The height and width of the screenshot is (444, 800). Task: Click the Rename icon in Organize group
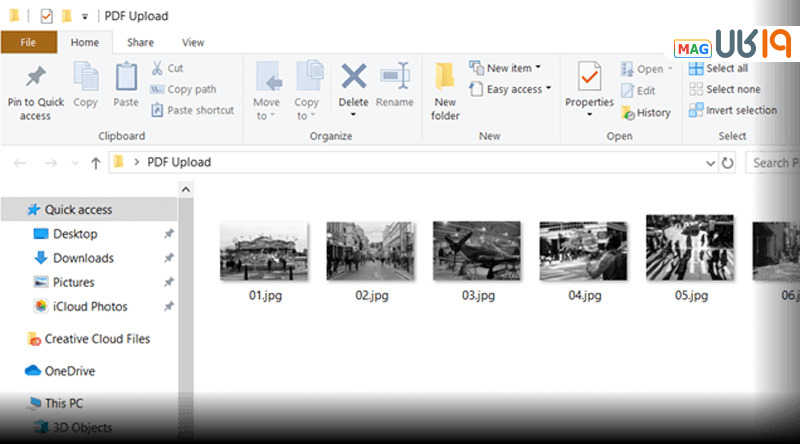click(394, 77)
